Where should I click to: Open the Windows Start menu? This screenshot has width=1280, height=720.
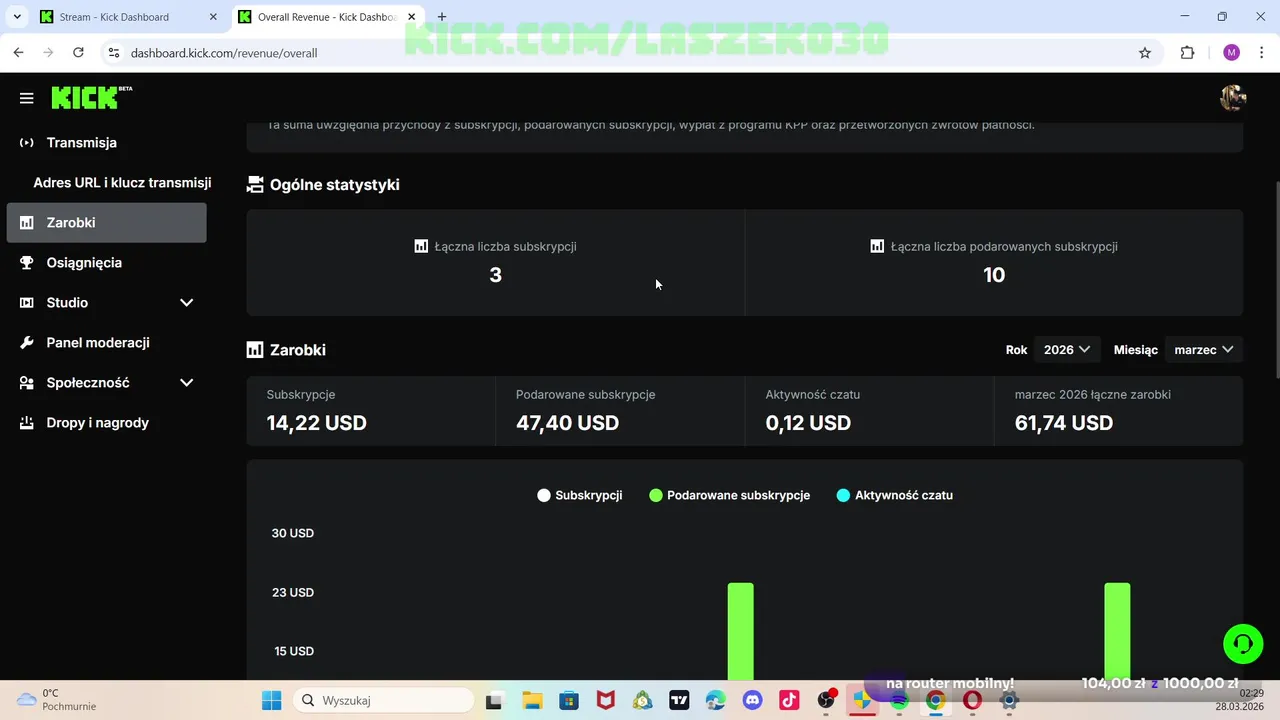pyautogui.click(x=271, y=700)
